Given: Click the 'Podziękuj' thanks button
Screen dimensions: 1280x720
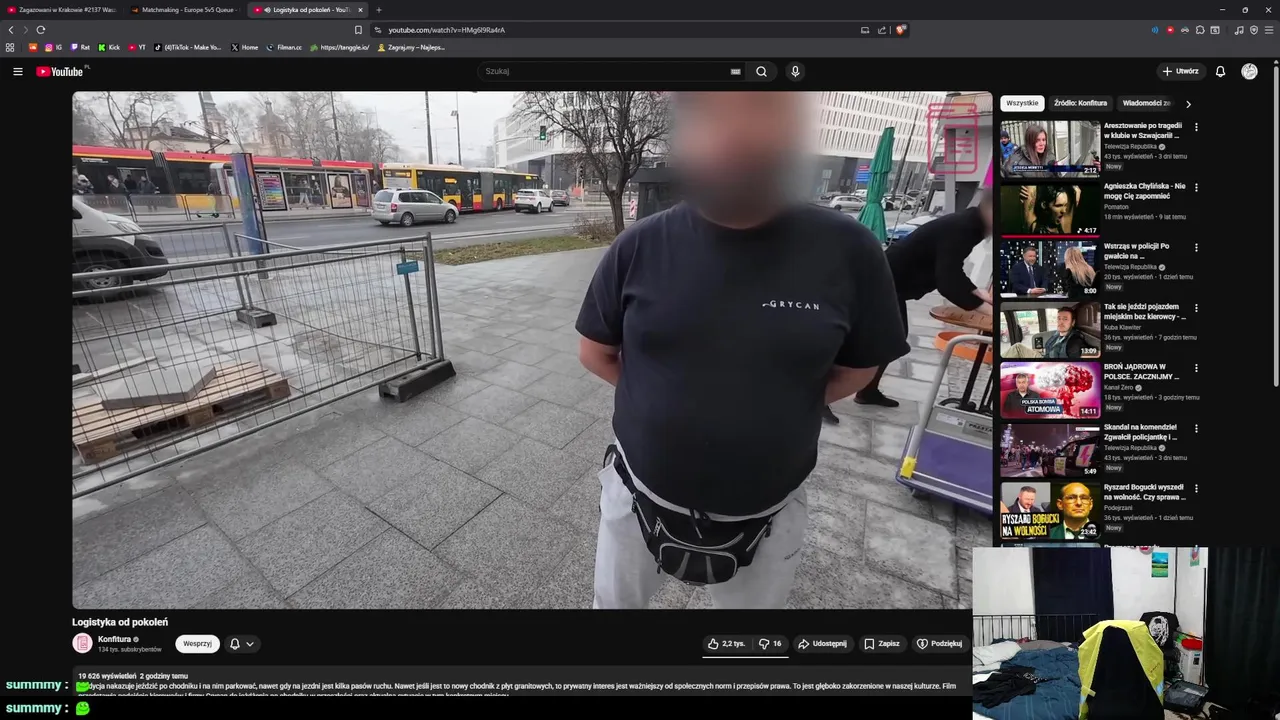Looking at the screenshot, I should (939, 644).
